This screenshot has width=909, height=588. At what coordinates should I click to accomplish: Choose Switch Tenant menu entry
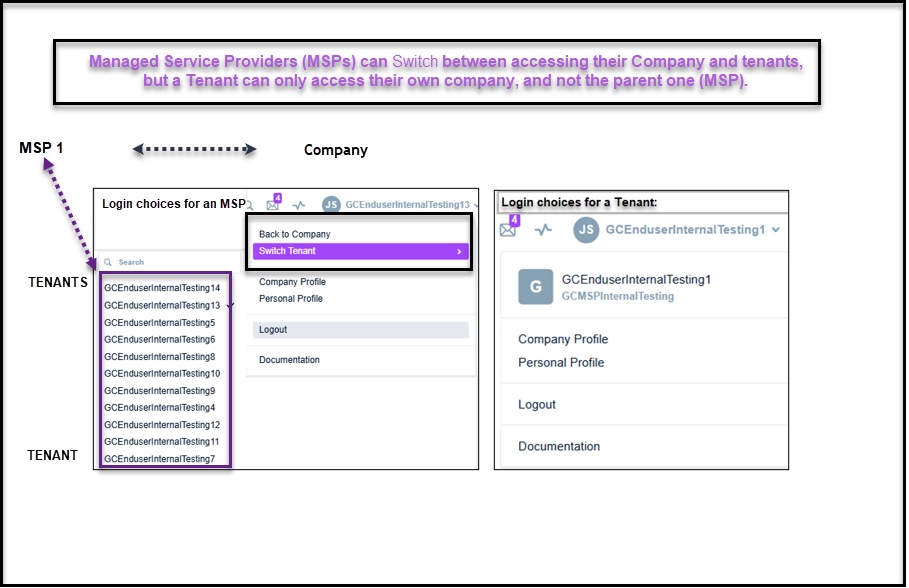point(361,251)
